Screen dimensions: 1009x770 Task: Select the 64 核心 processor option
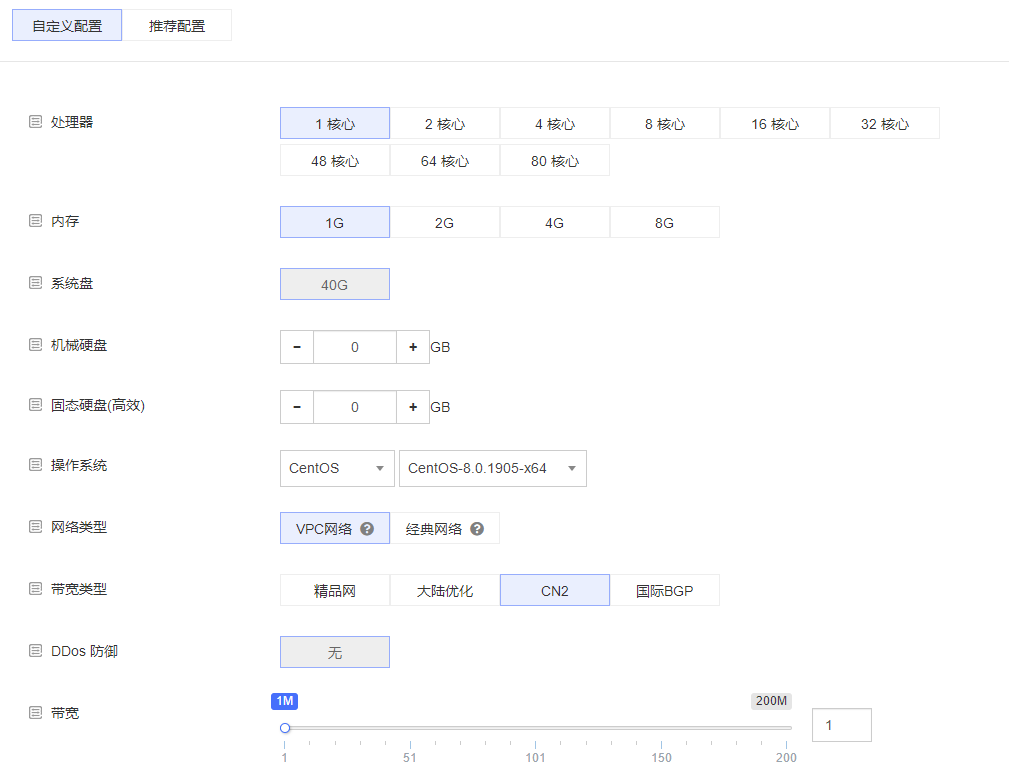point(444,161)
